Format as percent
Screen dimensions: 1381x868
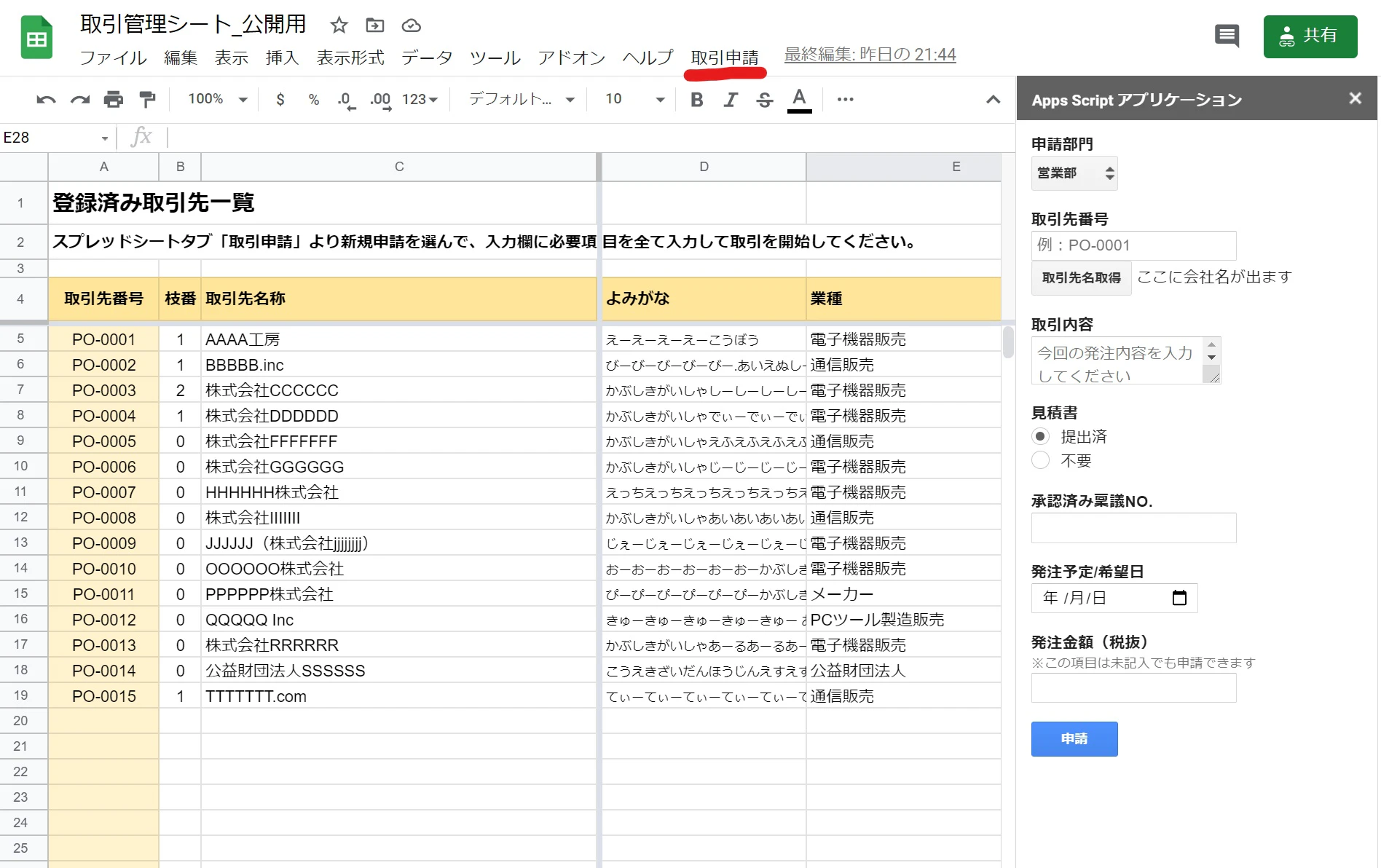(x=314, y=99)
